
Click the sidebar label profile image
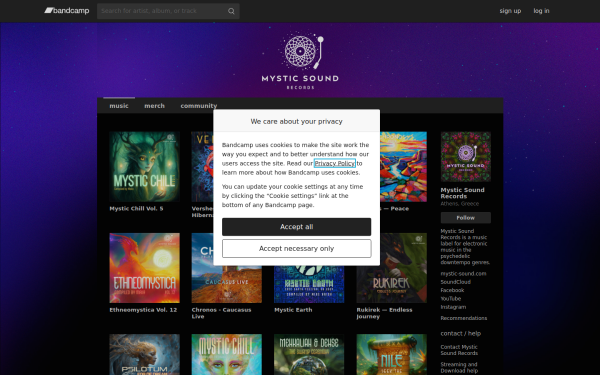pos(466,157)
